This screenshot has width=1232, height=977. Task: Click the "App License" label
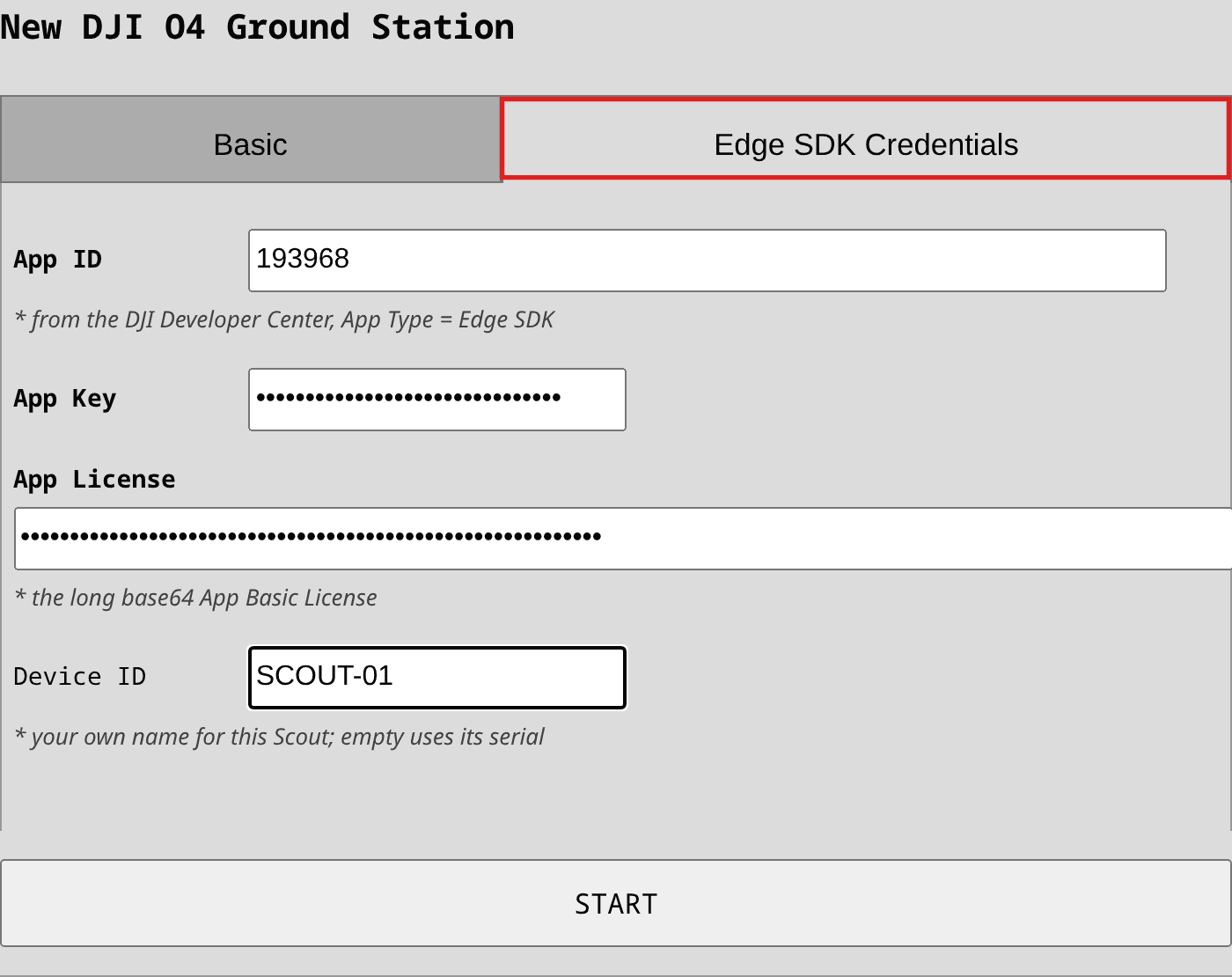[94, 480]
